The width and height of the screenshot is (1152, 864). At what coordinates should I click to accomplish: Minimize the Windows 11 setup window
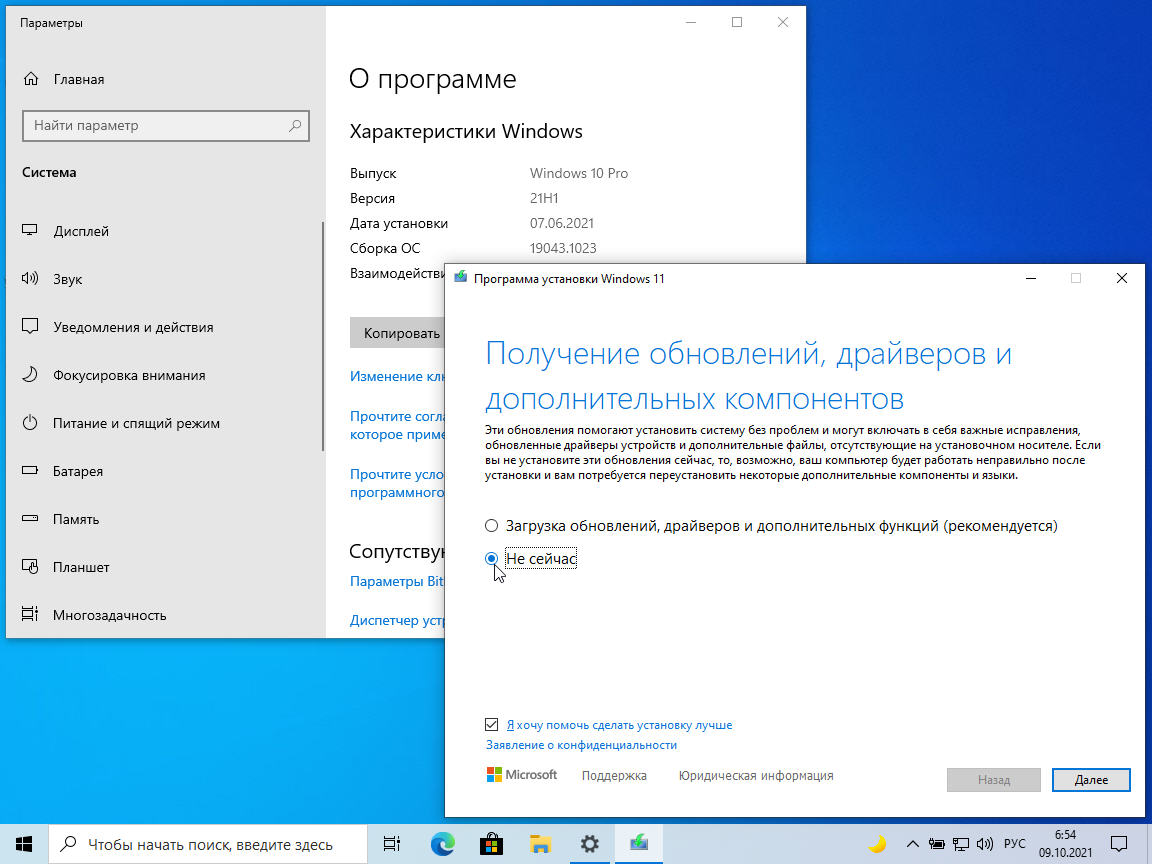pos(1031,278)
